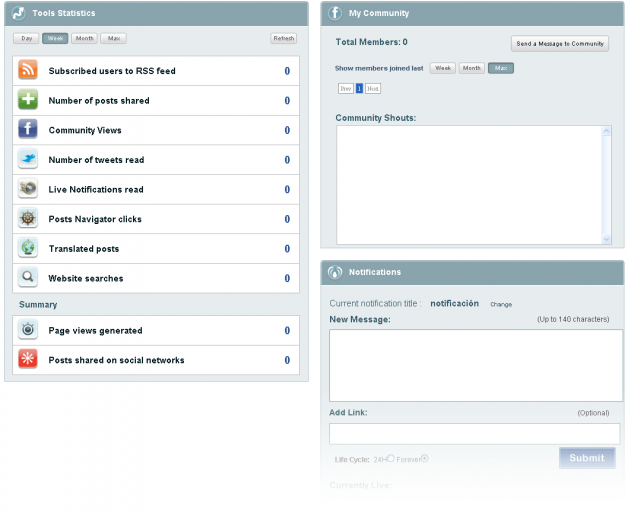Send a Message to Community
The height and width of the screenshot is (512, 628).
click(560, 44)
